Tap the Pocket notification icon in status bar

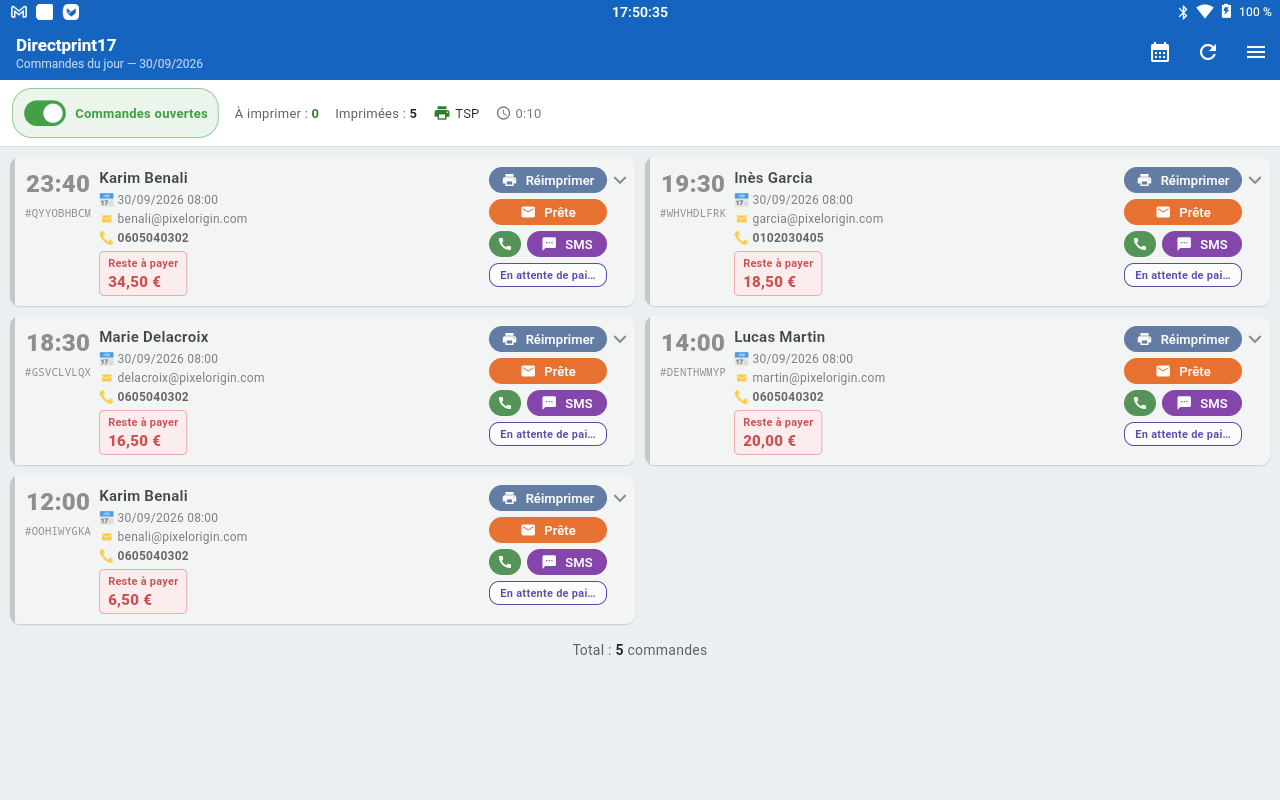(x=71, y=12)
